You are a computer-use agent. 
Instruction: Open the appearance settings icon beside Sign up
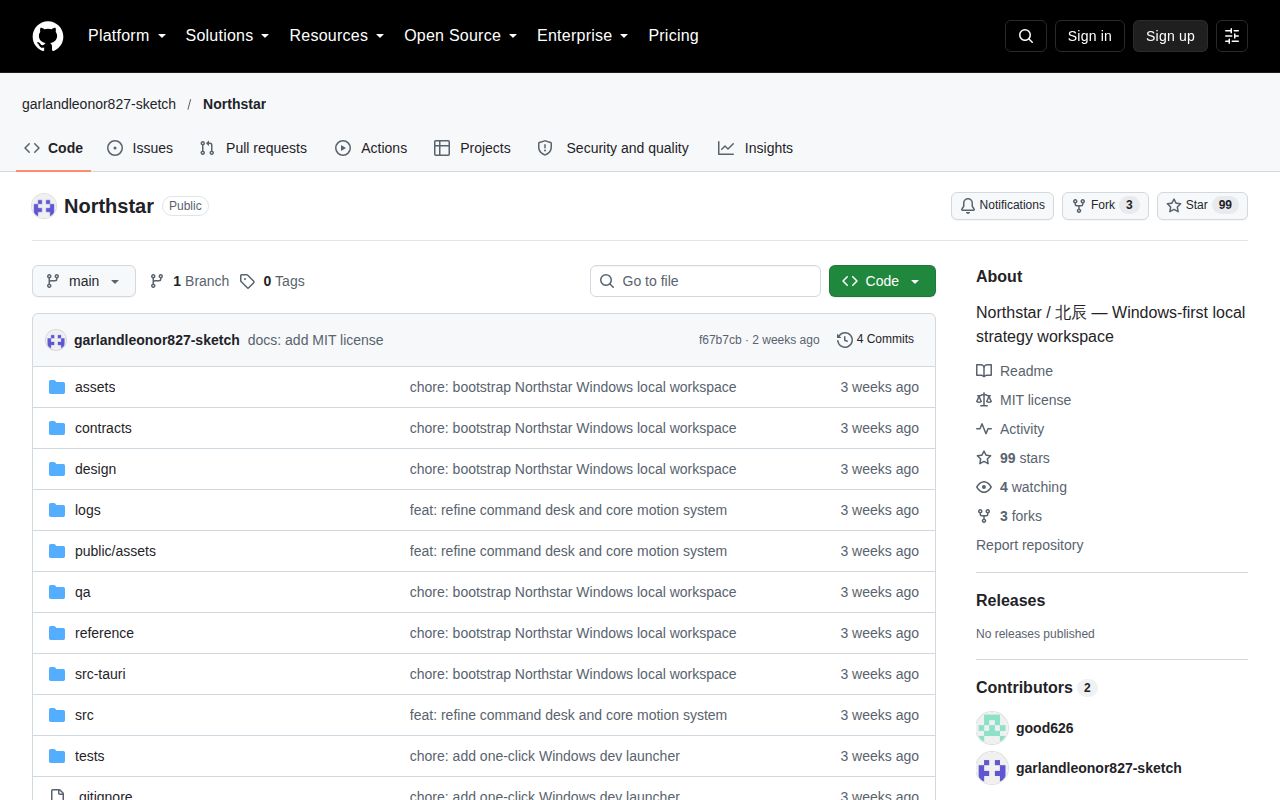[x=1232, y=36]
